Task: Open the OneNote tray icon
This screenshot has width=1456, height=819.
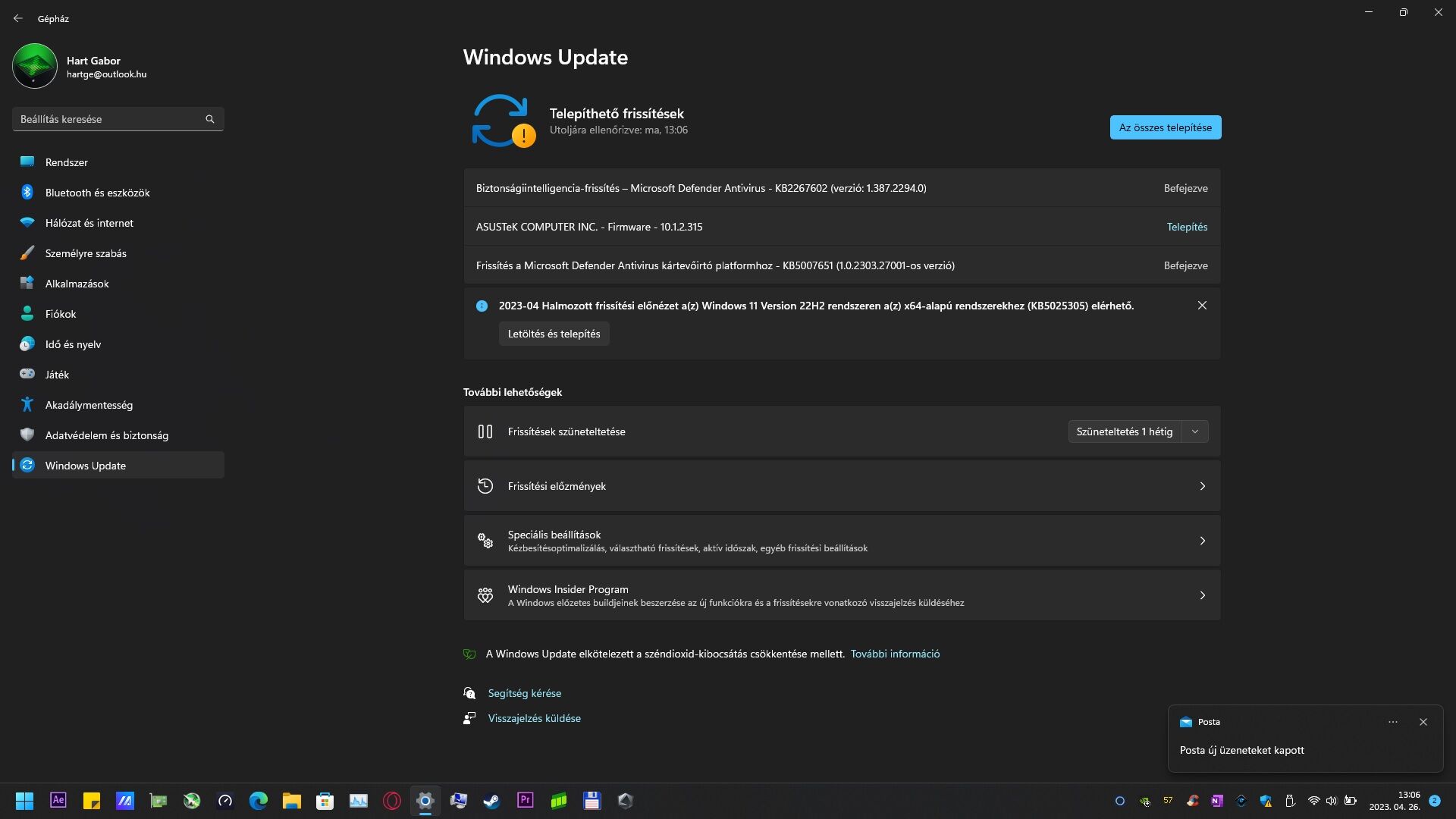Action: 1217,801
